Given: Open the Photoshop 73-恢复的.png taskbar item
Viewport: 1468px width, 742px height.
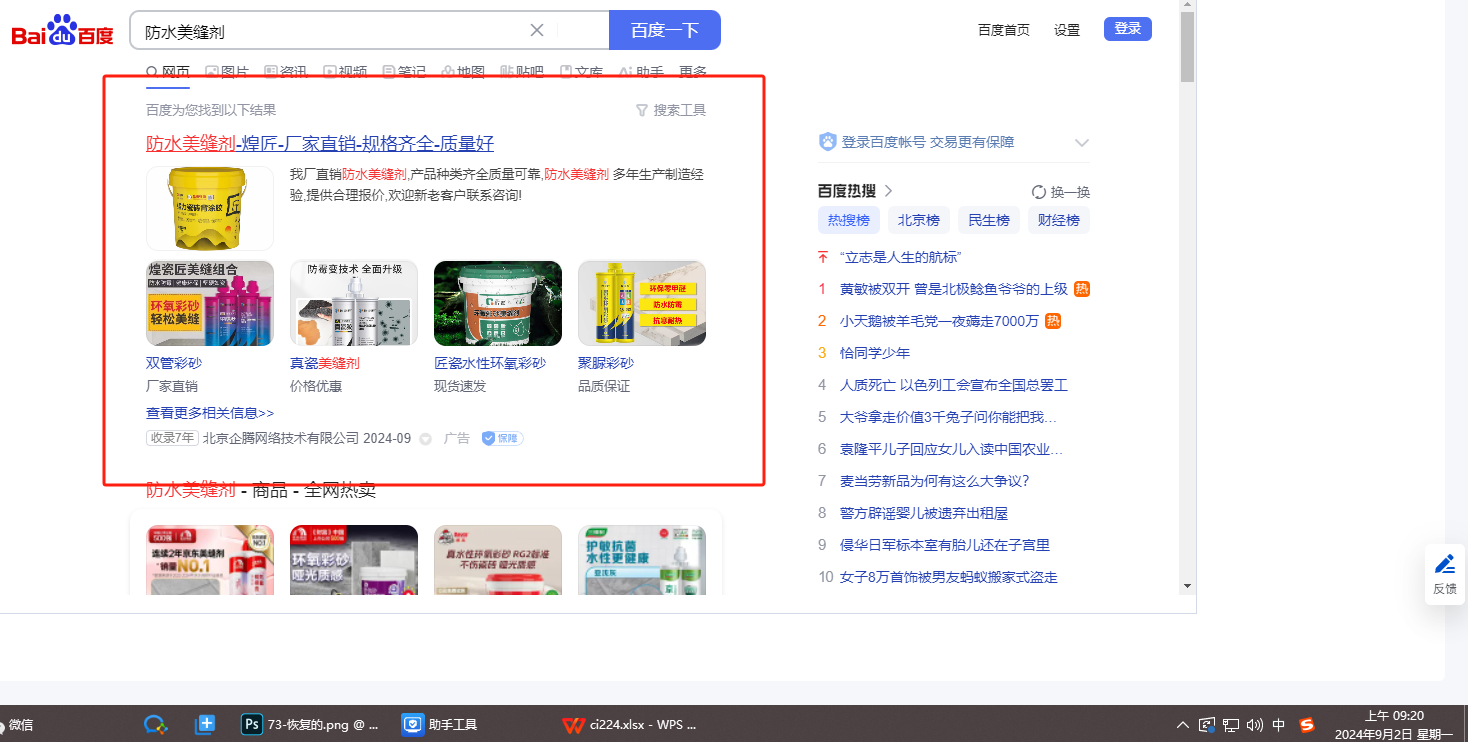Looking at the screenshot, I should point(311,725).
